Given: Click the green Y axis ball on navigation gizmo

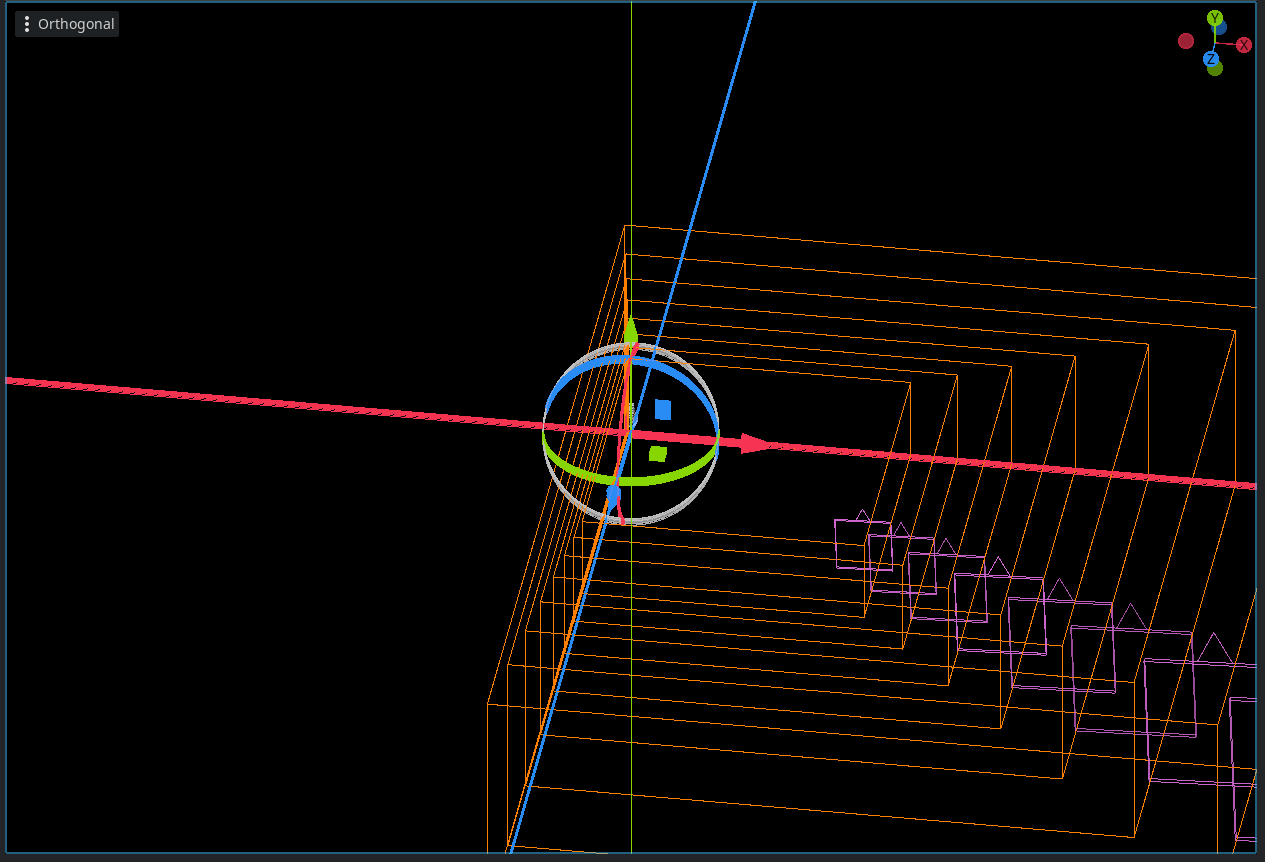Looking at the screenshot, I should pos(1215,17).
